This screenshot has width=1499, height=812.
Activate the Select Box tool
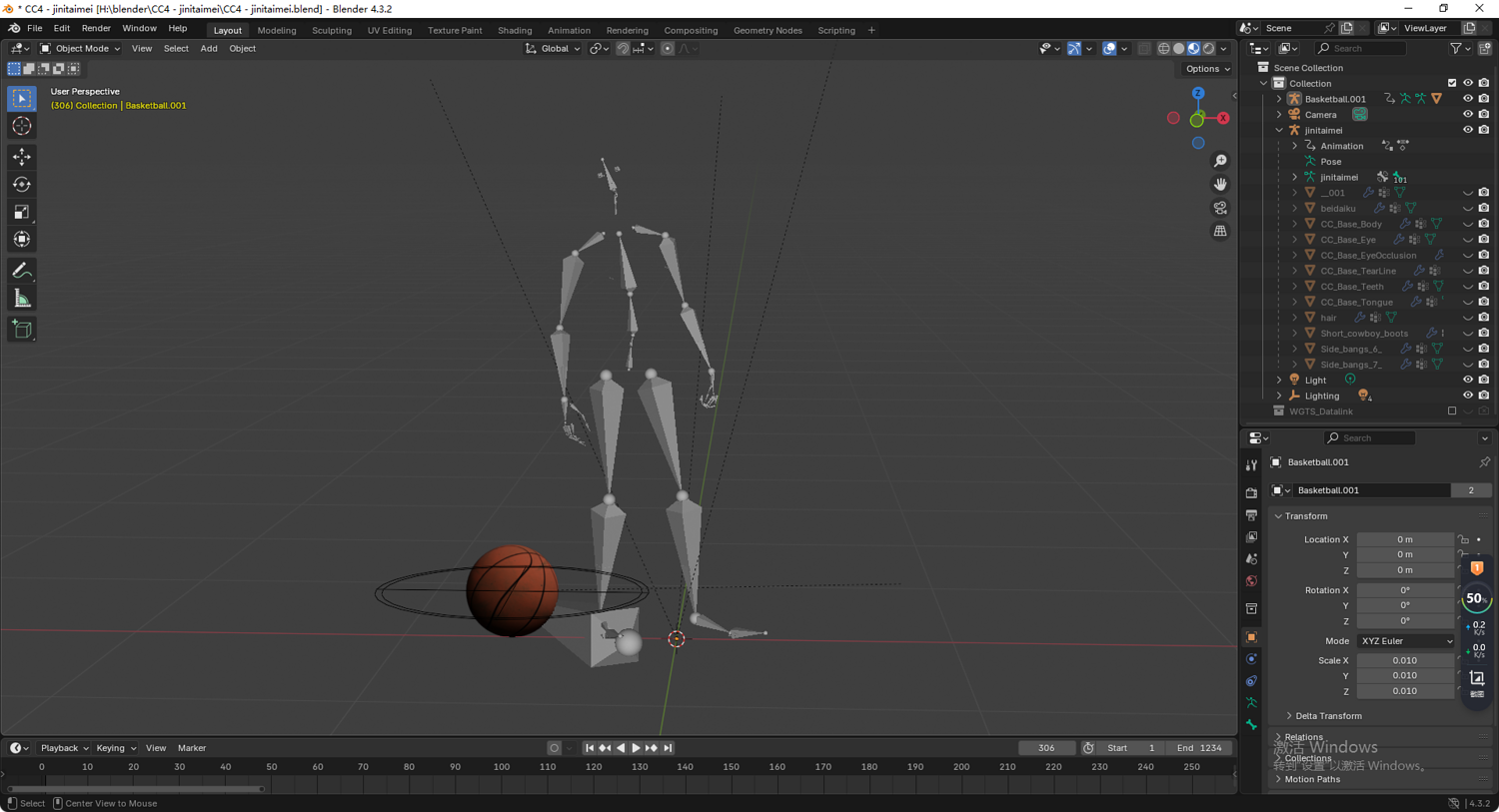coord(22,99)
